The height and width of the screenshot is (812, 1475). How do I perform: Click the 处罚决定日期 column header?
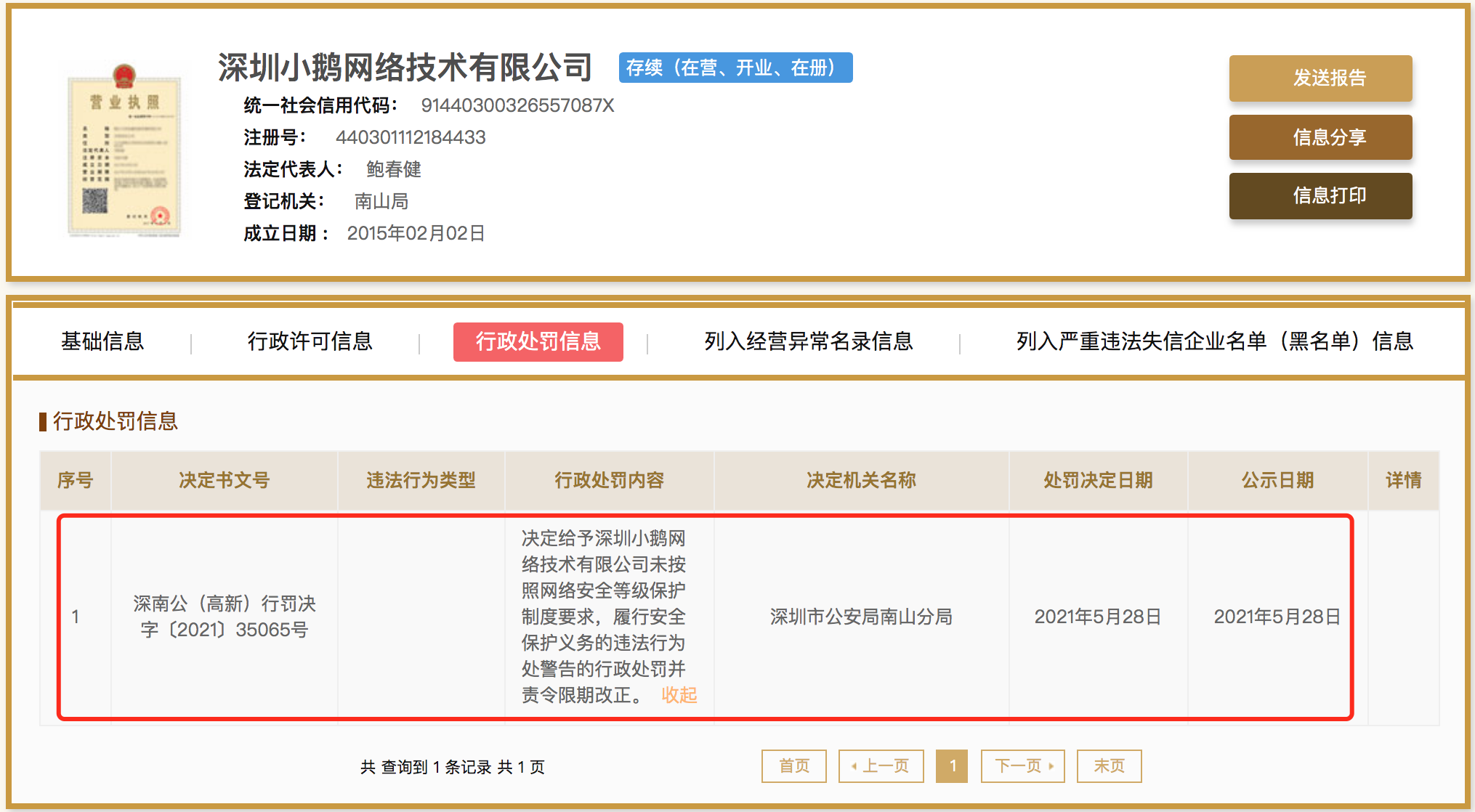(1098, 480)
